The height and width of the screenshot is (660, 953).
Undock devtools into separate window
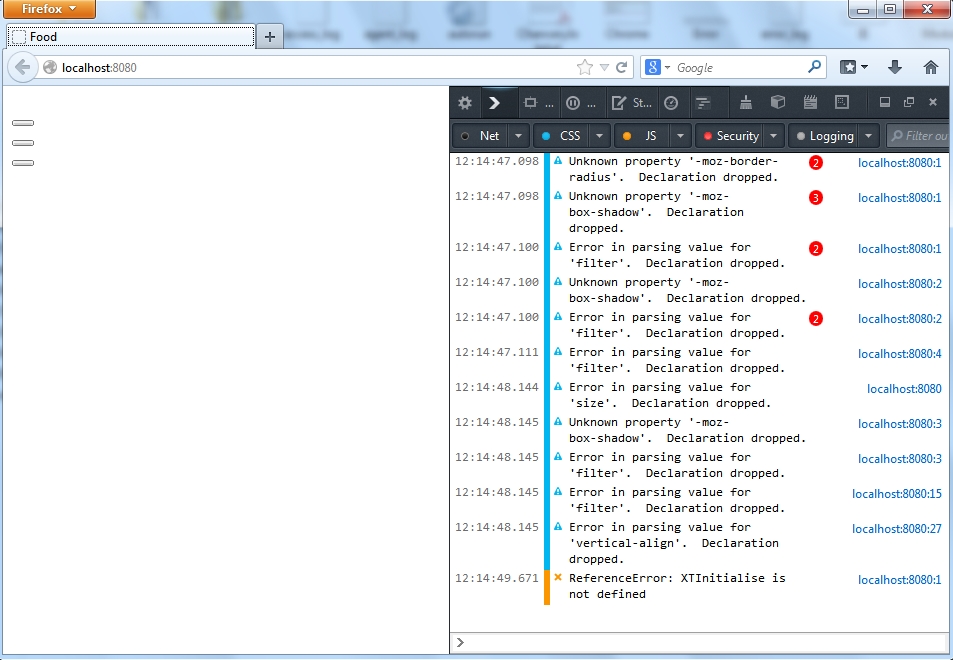[x=909, y=102]
